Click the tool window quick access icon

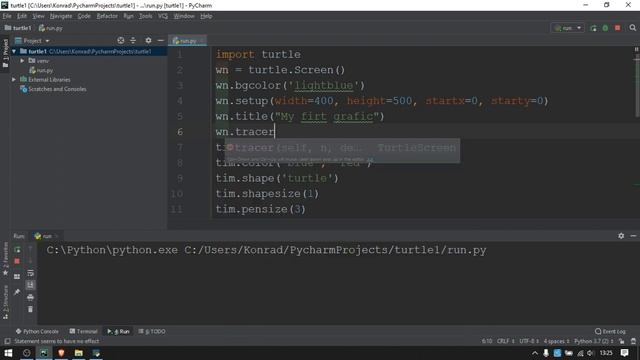[x=7, y=341]
